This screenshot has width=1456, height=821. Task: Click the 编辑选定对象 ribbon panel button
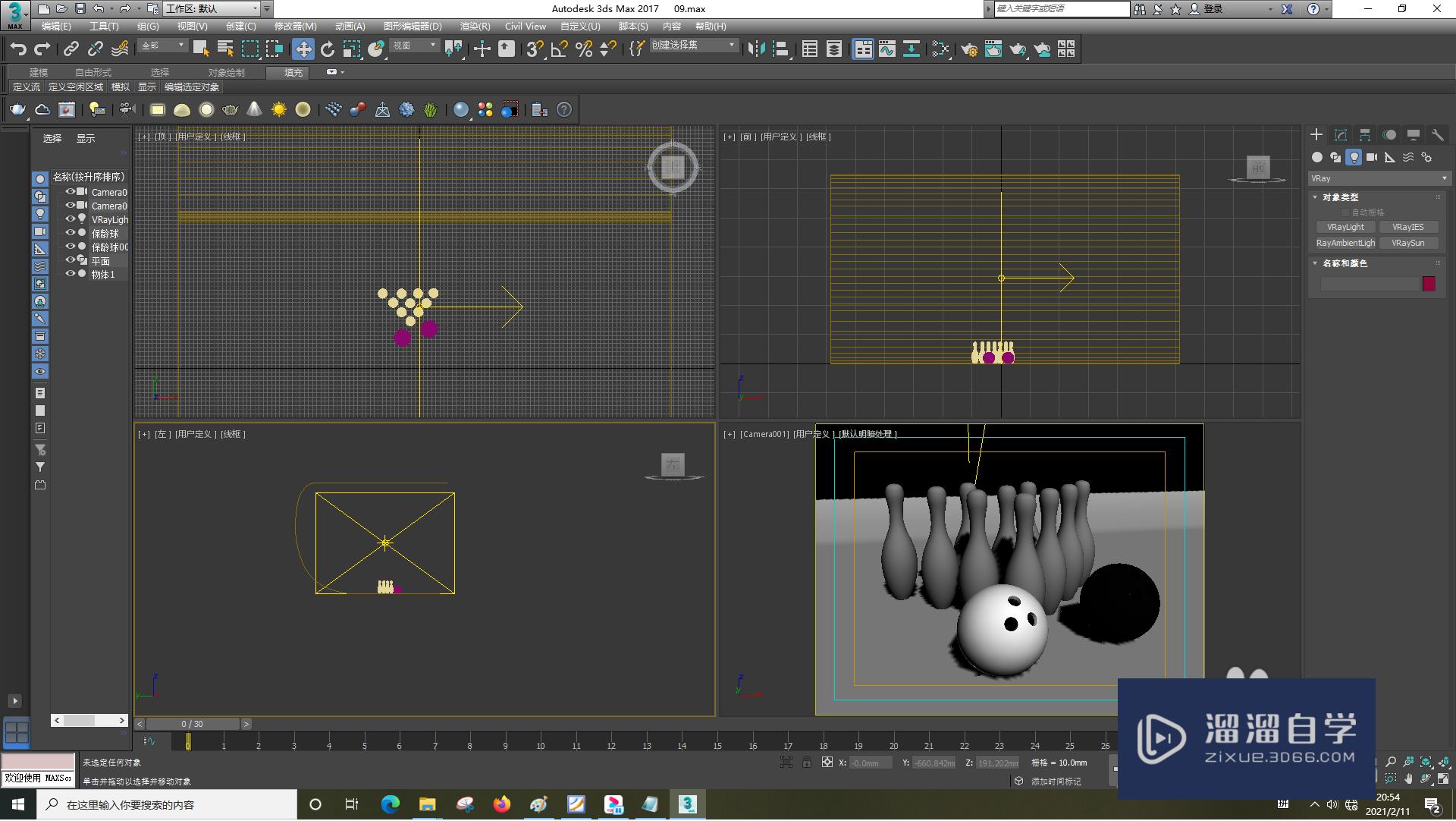192,87
